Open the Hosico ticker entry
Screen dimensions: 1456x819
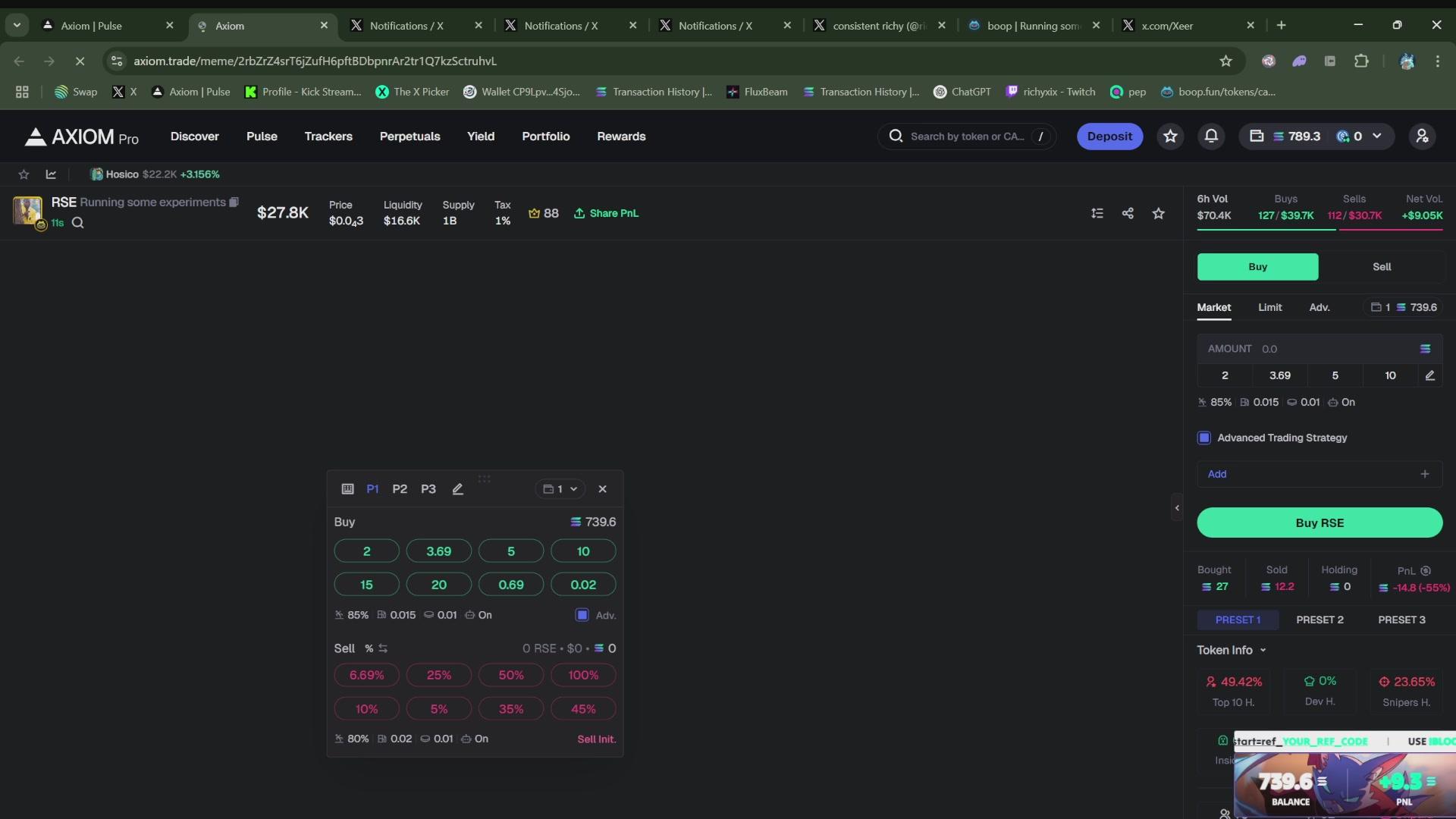point(155,174)
